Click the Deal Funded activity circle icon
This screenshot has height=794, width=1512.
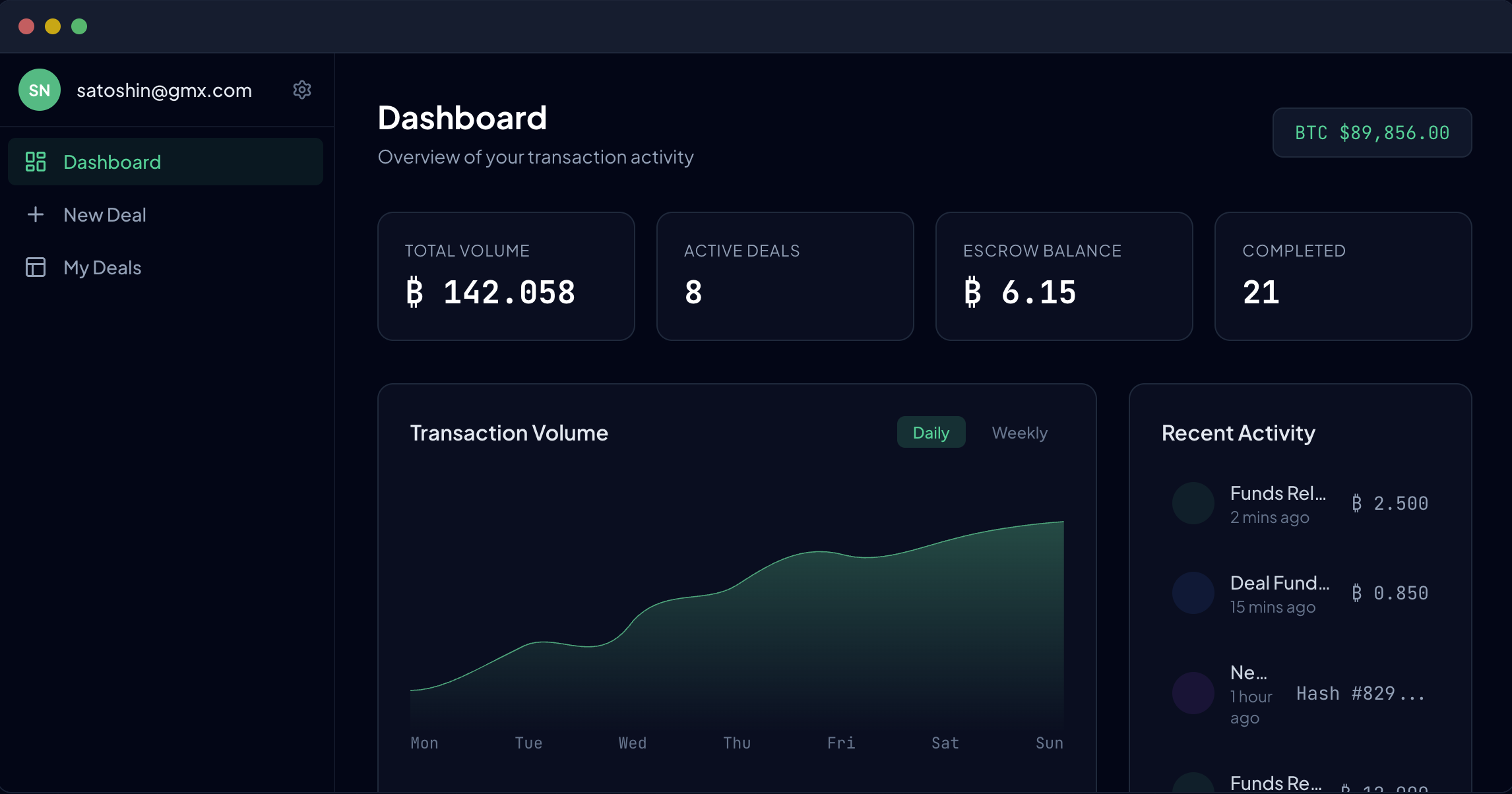(x=1193, y=593)
